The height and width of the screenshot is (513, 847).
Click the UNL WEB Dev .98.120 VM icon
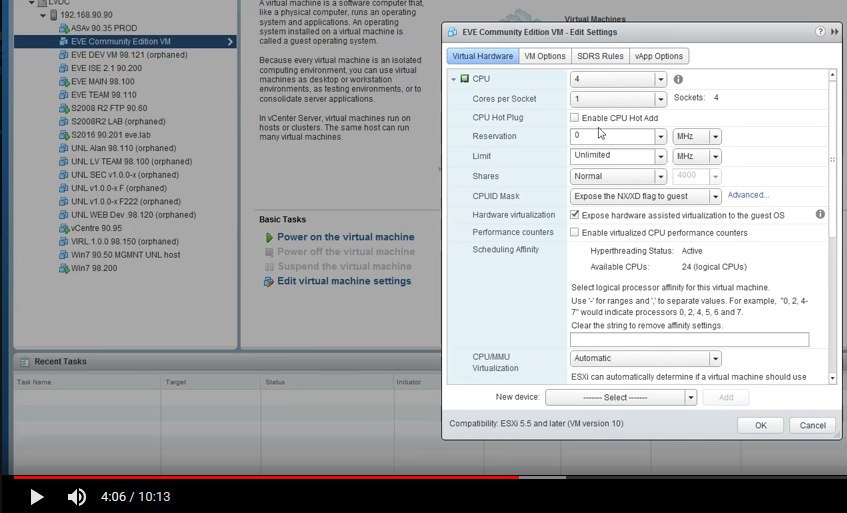click(64, 214)
